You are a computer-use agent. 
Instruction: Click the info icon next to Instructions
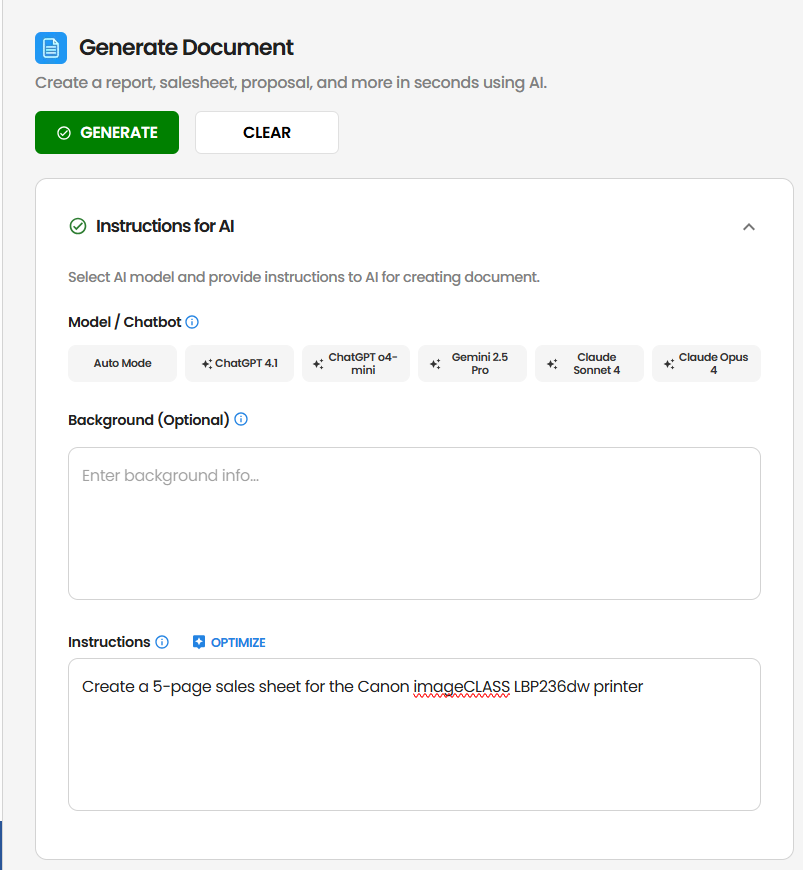(160, 642)
